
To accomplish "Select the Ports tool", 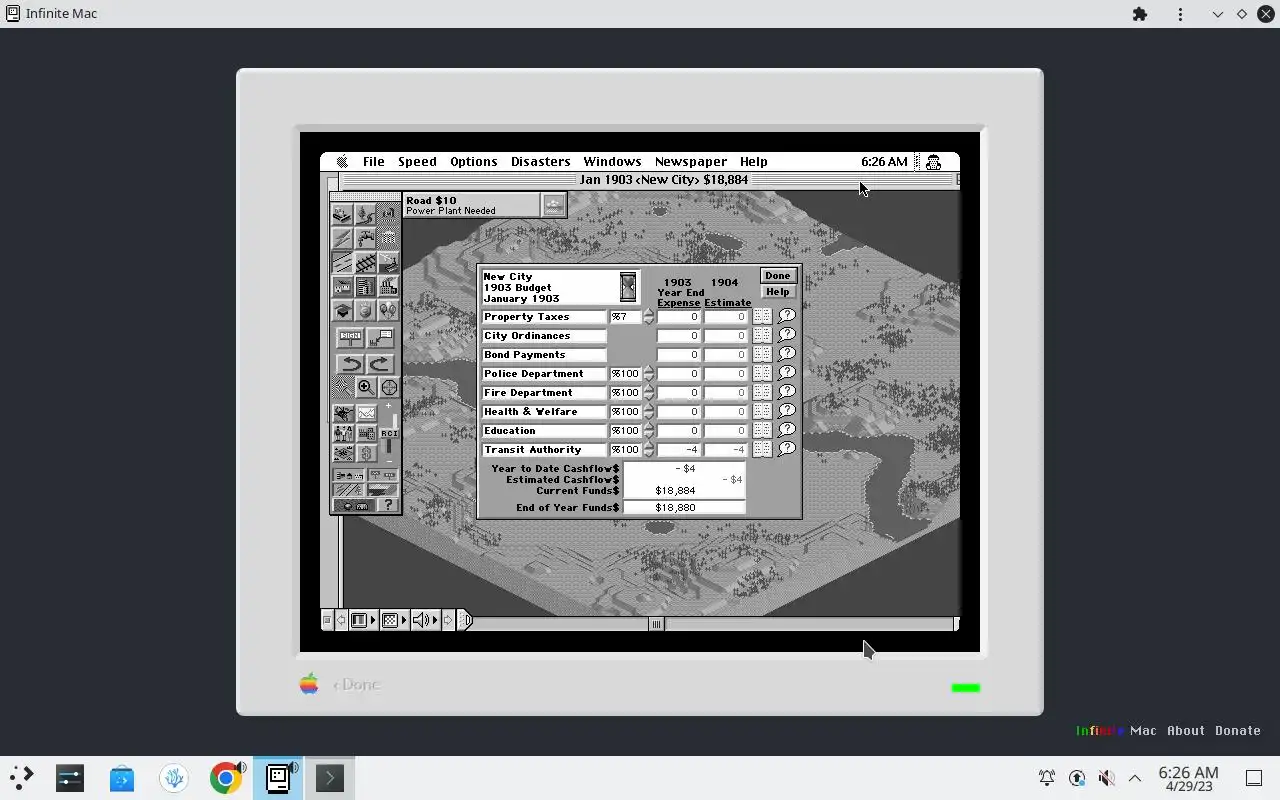I will [388, 262].
